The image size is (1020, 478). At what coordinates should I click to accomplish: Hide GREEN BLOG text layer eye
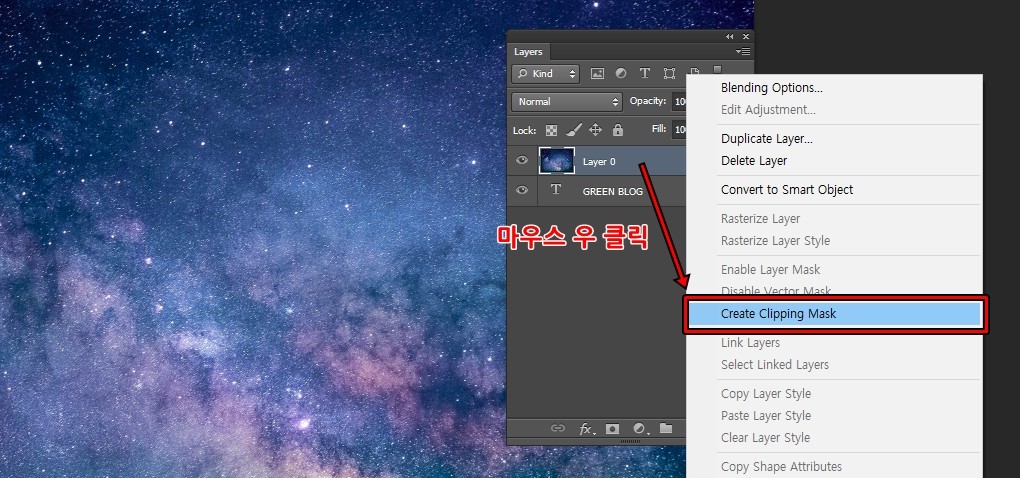coord(522,191)
